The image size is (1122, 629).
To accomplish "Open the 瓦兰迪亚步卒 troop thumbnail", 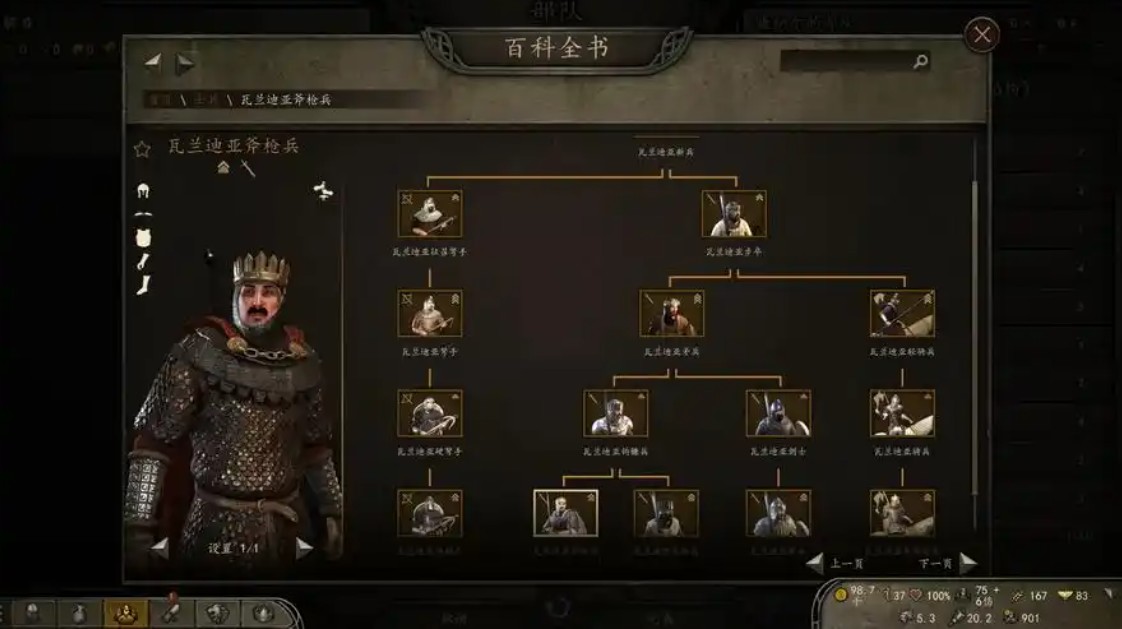I will click(733, 213).
